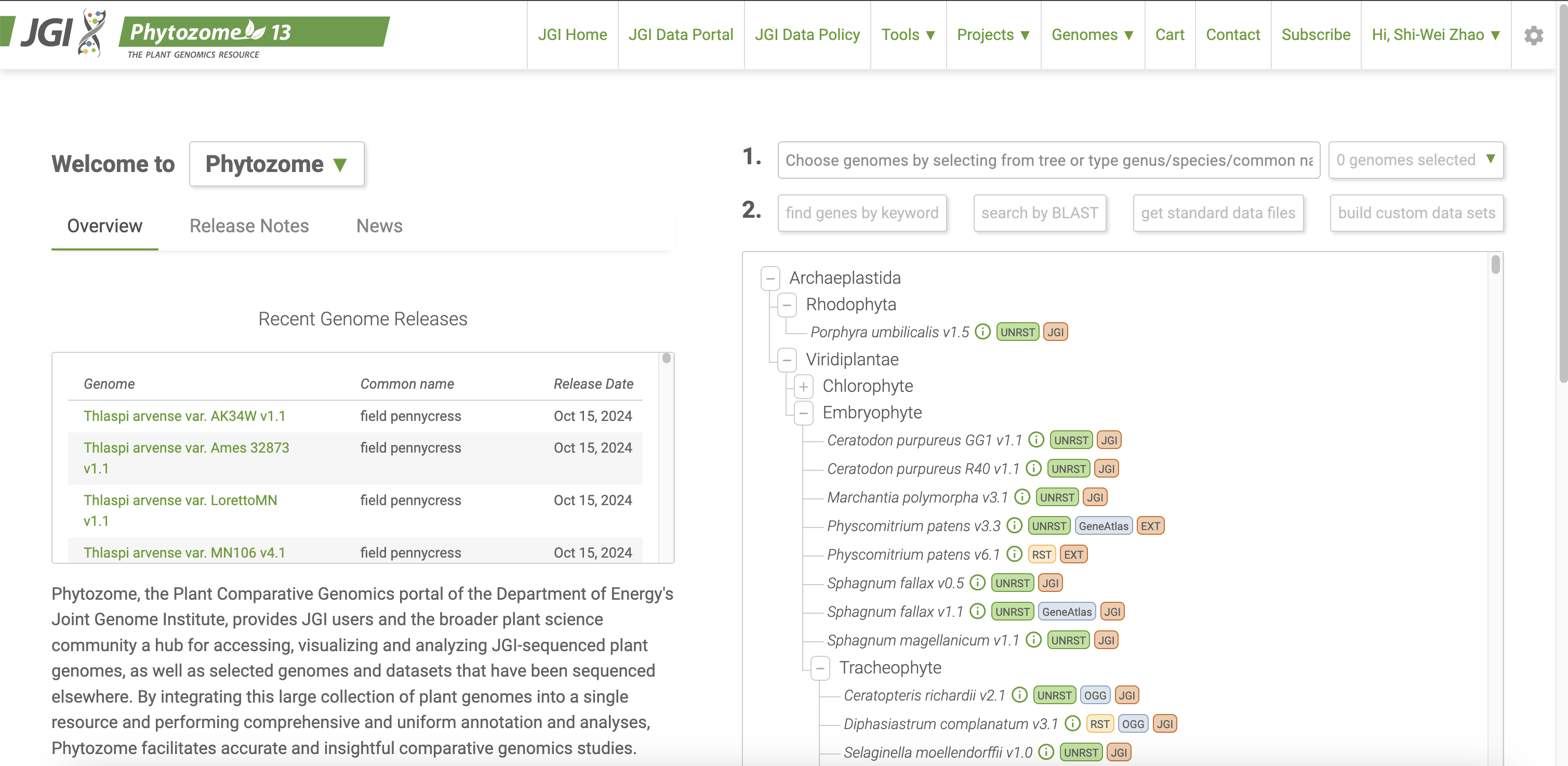The image size is (1568, 766).
Task: Click GeneAtlas badge on Physcomitrium patens v3.3
Action: (x=1103, y=526)
